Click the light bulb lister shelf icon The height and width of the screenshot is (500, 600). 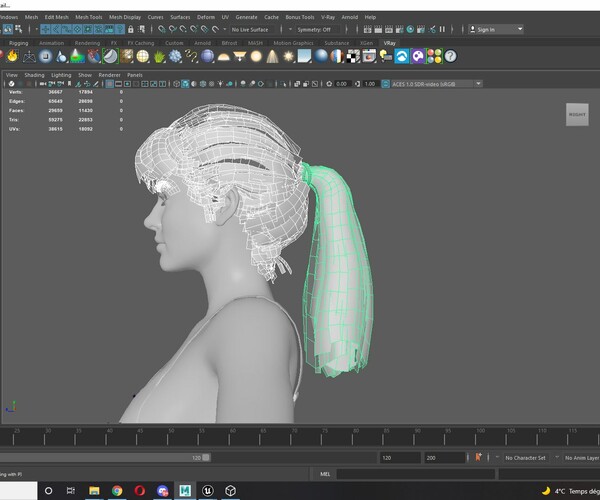(386, 56)
